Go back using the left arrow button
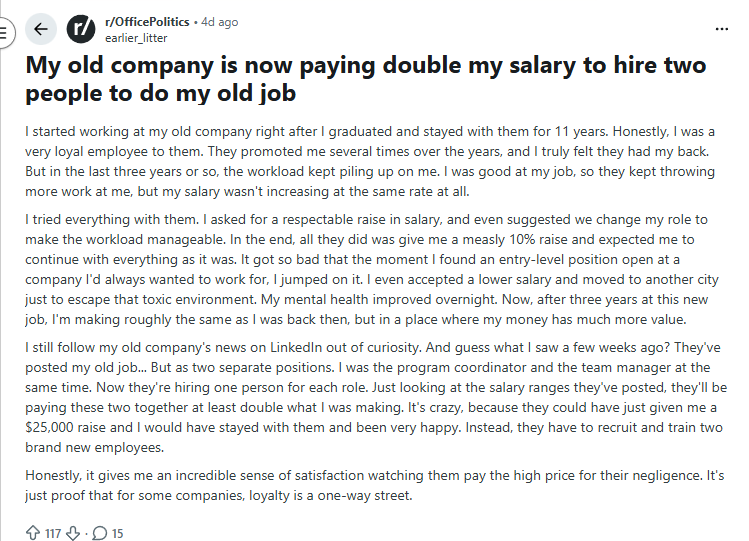This screenshot has width=749, height=541. (41, 29)
